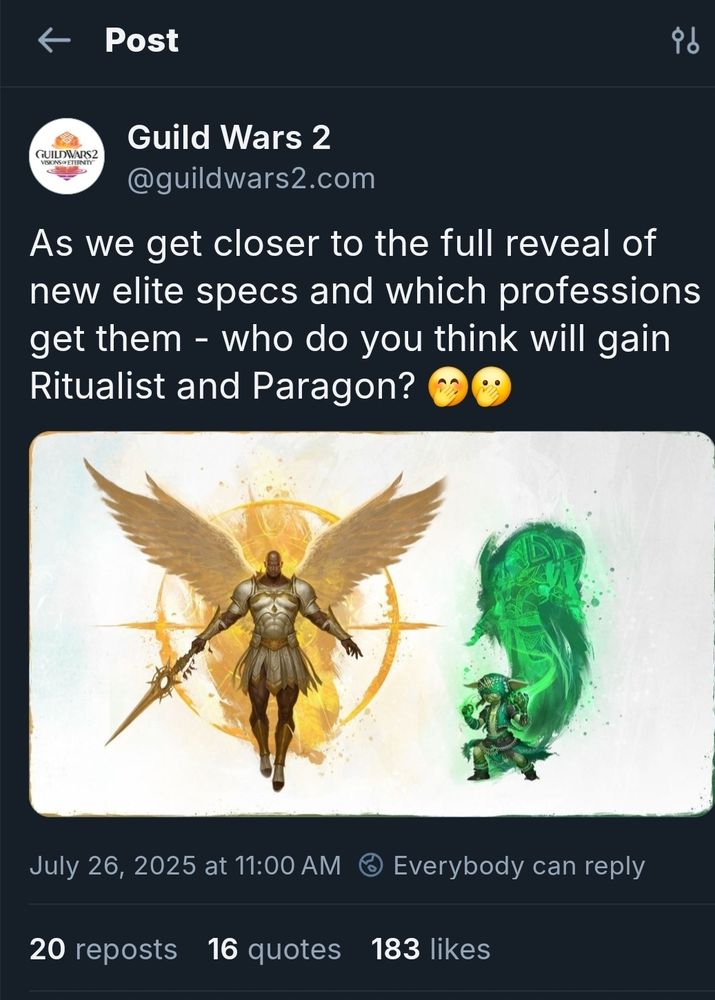Show the 183 likes list
The image size is (715, 1000).
pos(431,949)
